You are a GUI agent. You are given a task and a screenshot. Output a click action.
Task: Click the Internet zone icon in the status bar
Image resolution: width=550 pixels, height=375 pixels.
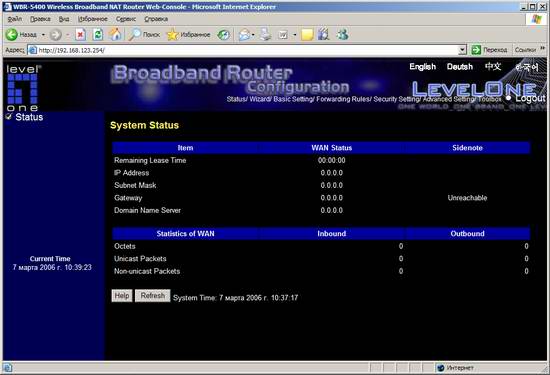click(x=441, y=368)
